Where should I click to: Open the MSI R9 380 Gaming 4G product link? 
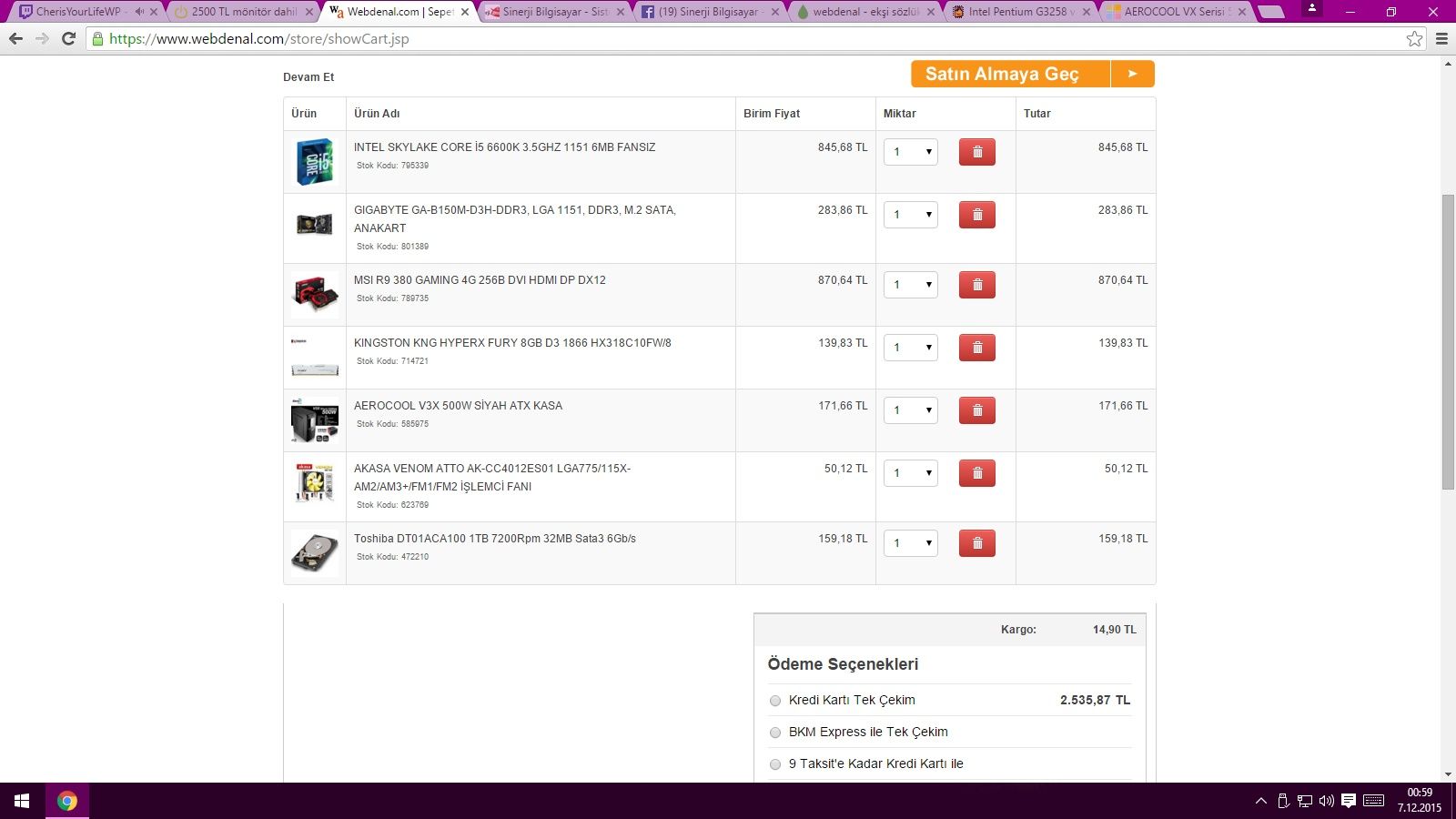tap(480, 280)
